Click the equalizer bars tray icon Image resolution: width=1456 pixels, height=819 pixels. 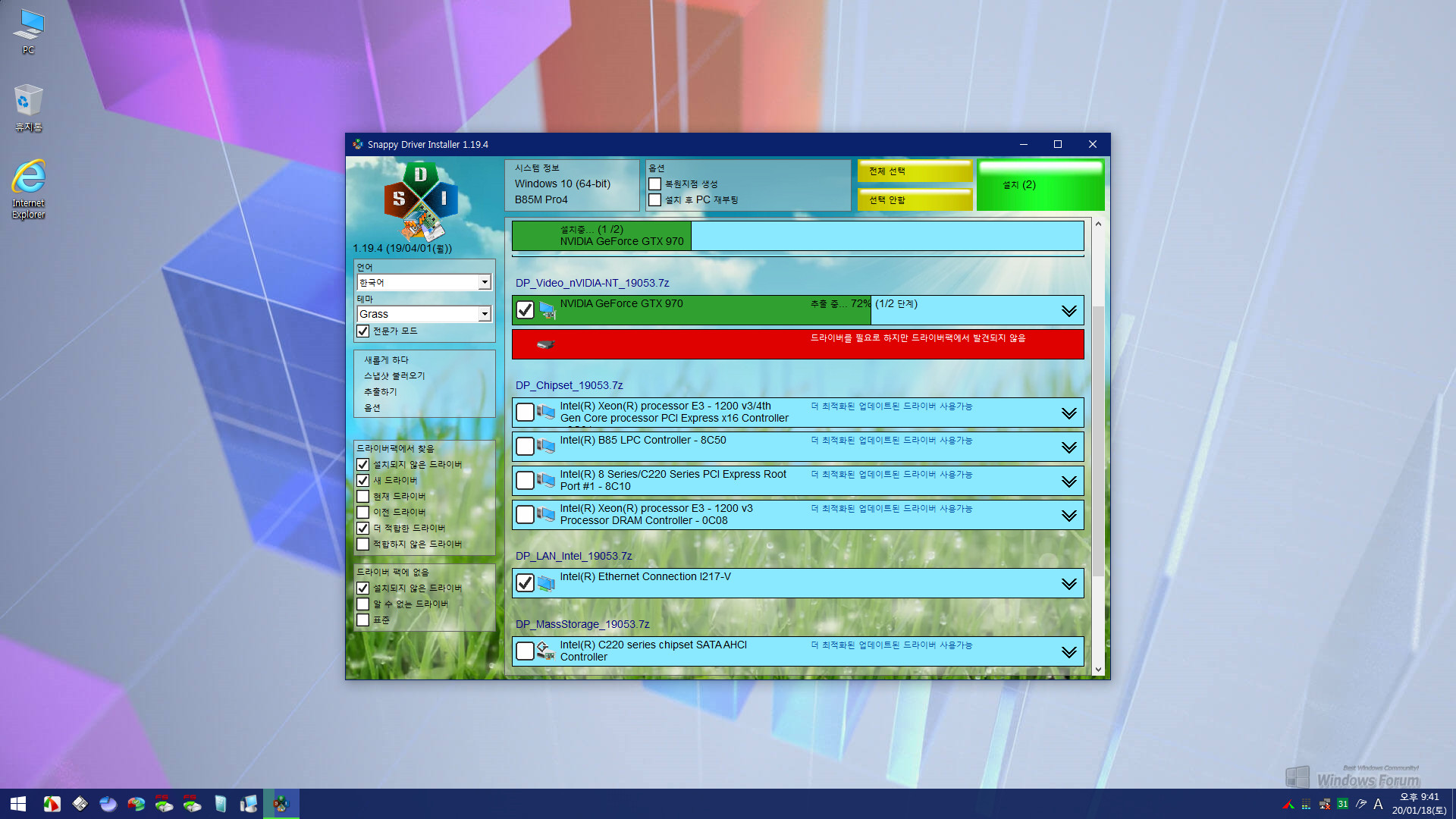click(x=1306, y=804)
